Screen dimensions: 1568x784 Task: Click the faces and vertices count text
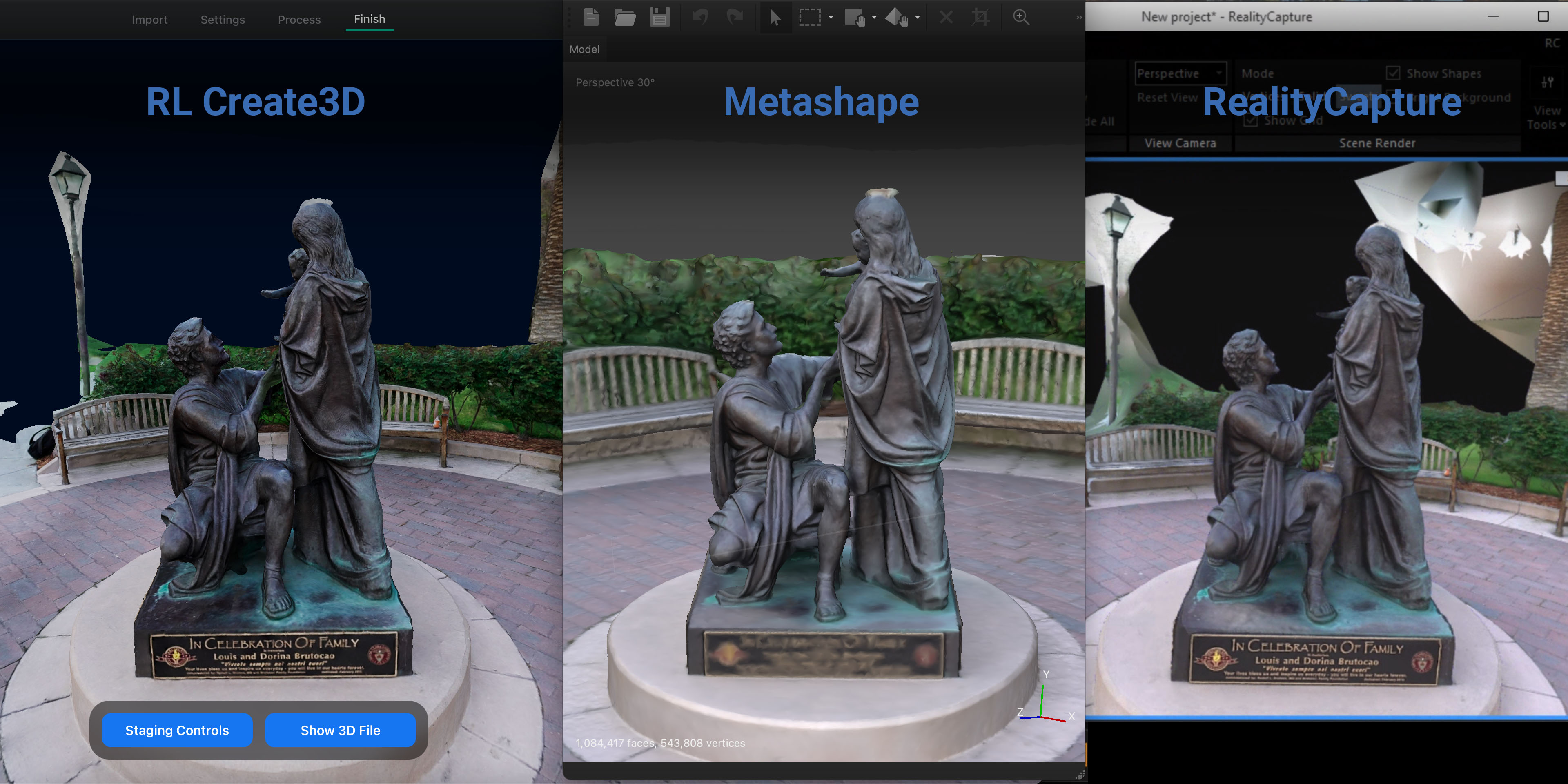pos(660,743)
